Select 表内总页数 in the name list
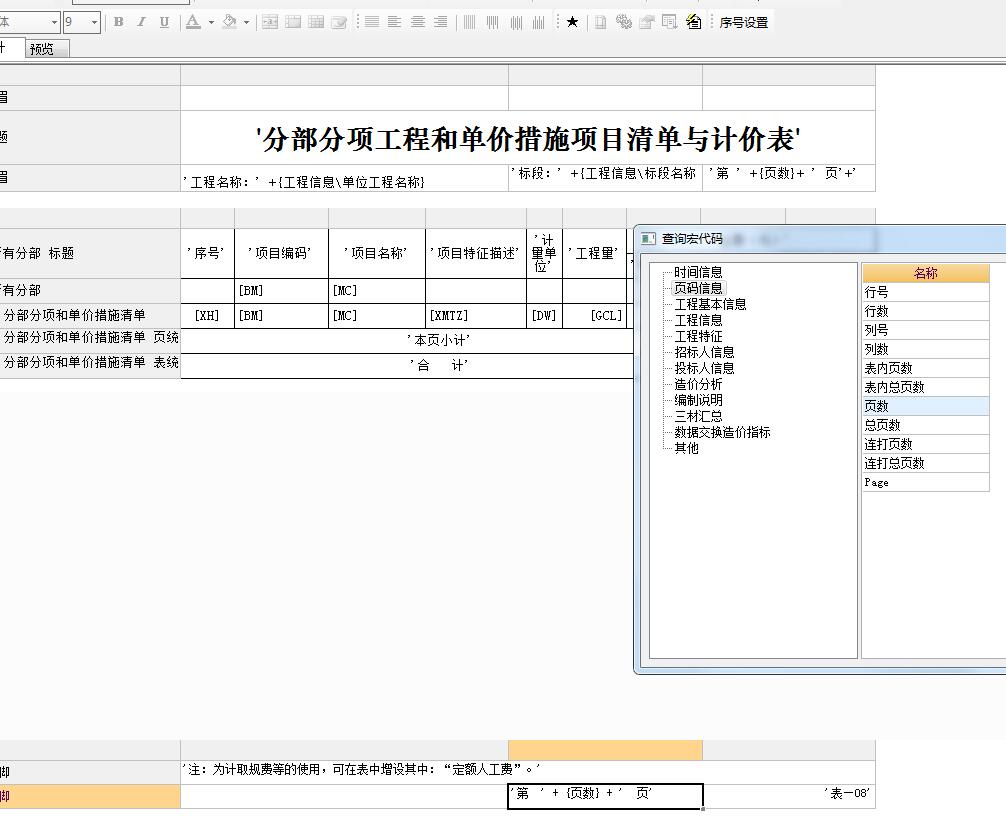Screen dimensions: 1006x825 (925, 387)
